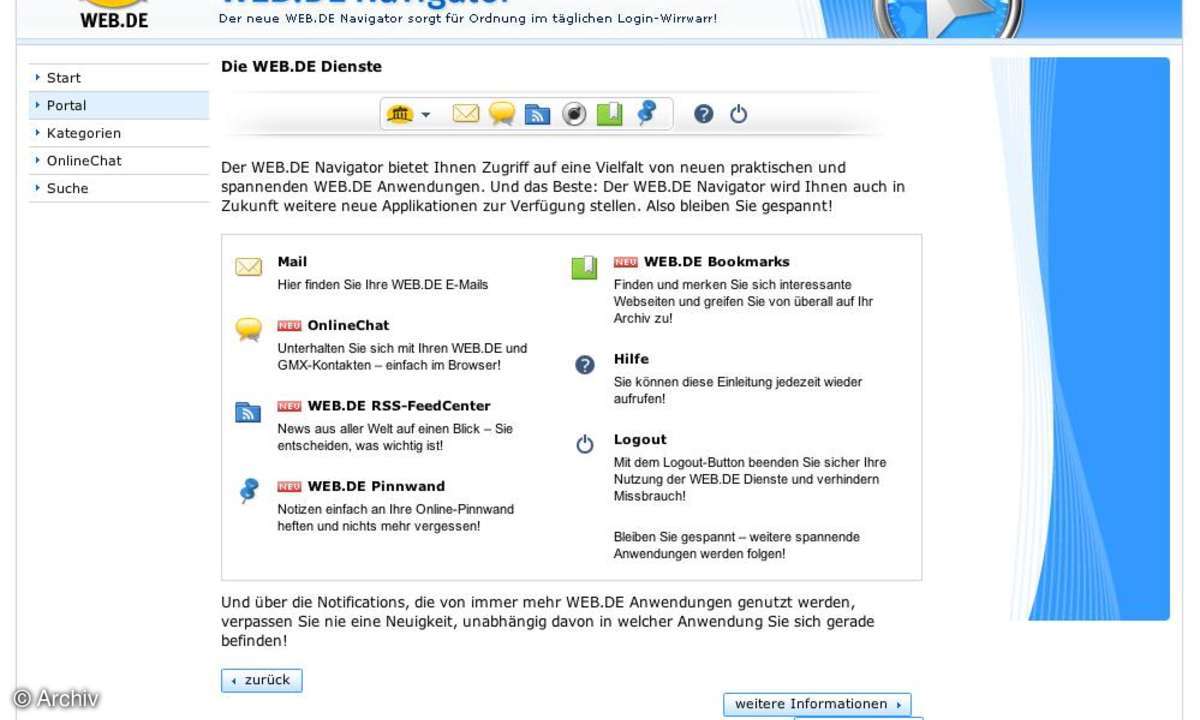This screenshot has width=1200, height=720.
Task: Open Kategorien in the left sidebar
Action: (119, 133)
